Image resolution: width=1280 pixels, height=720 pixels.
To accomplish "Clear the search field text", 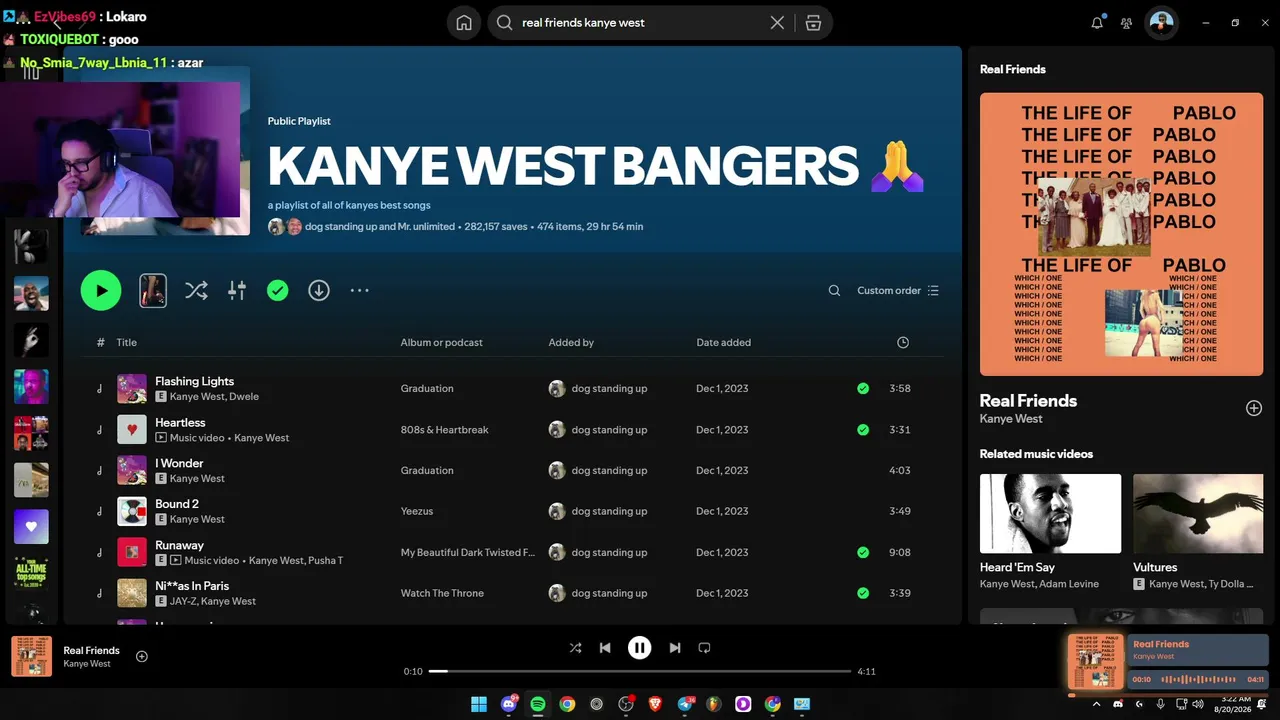I will pos(777,23).
